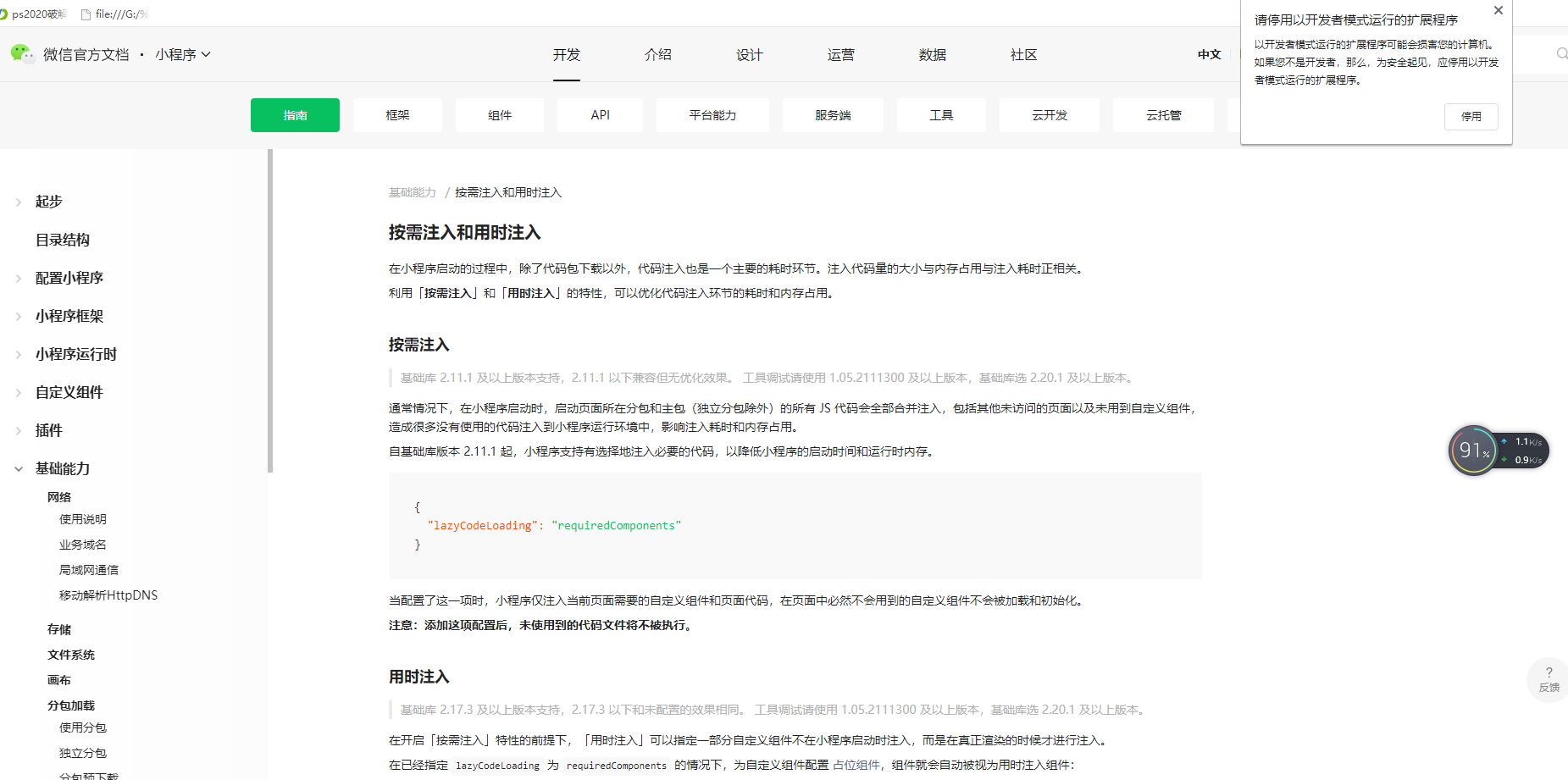Click the file:///G:/ browser tab
The width and height of the screenshot is (1568, 780).
[x=114, y=14]
